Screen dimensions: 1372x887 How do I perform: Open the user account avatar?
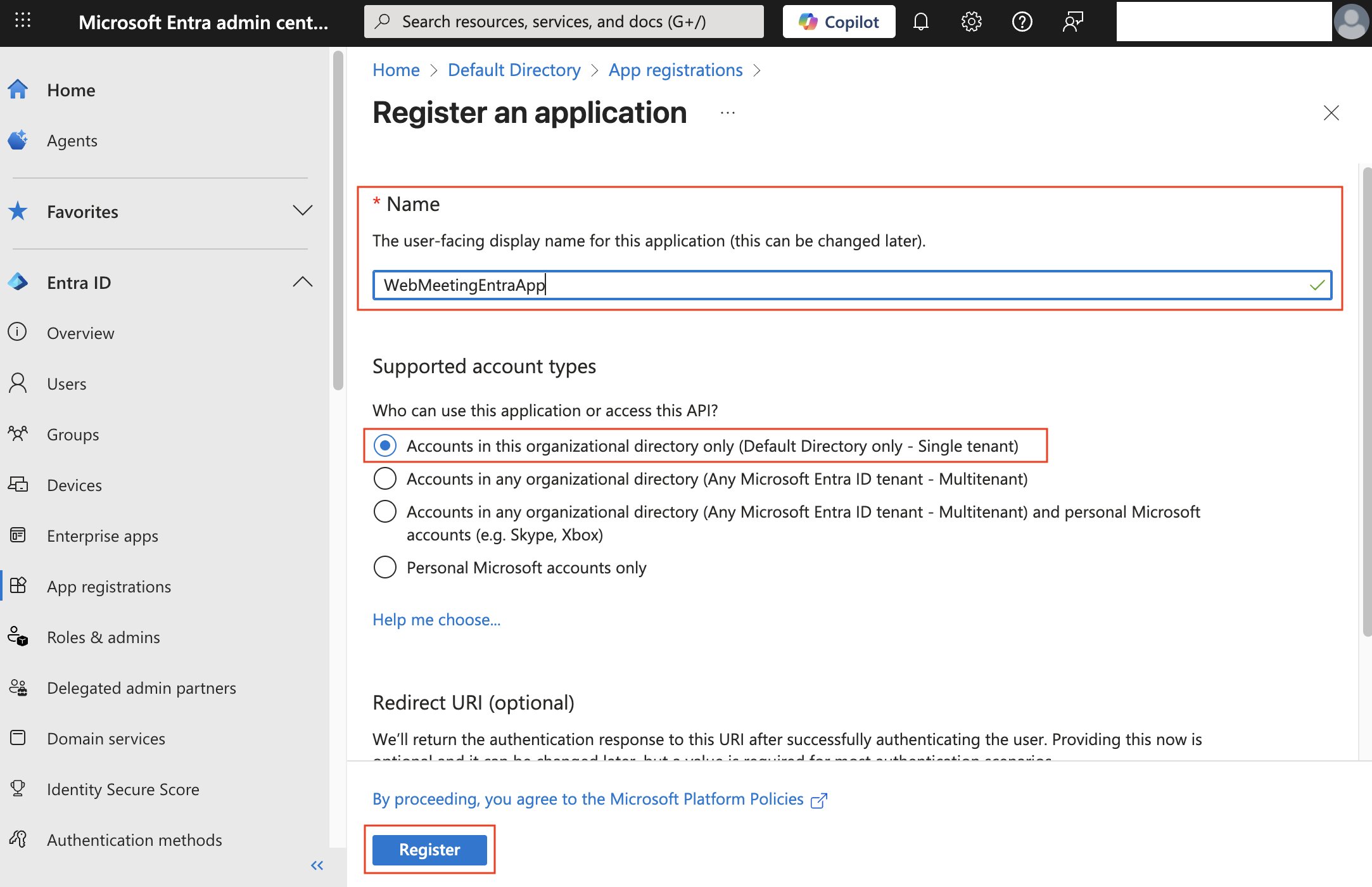[1350, 21]
